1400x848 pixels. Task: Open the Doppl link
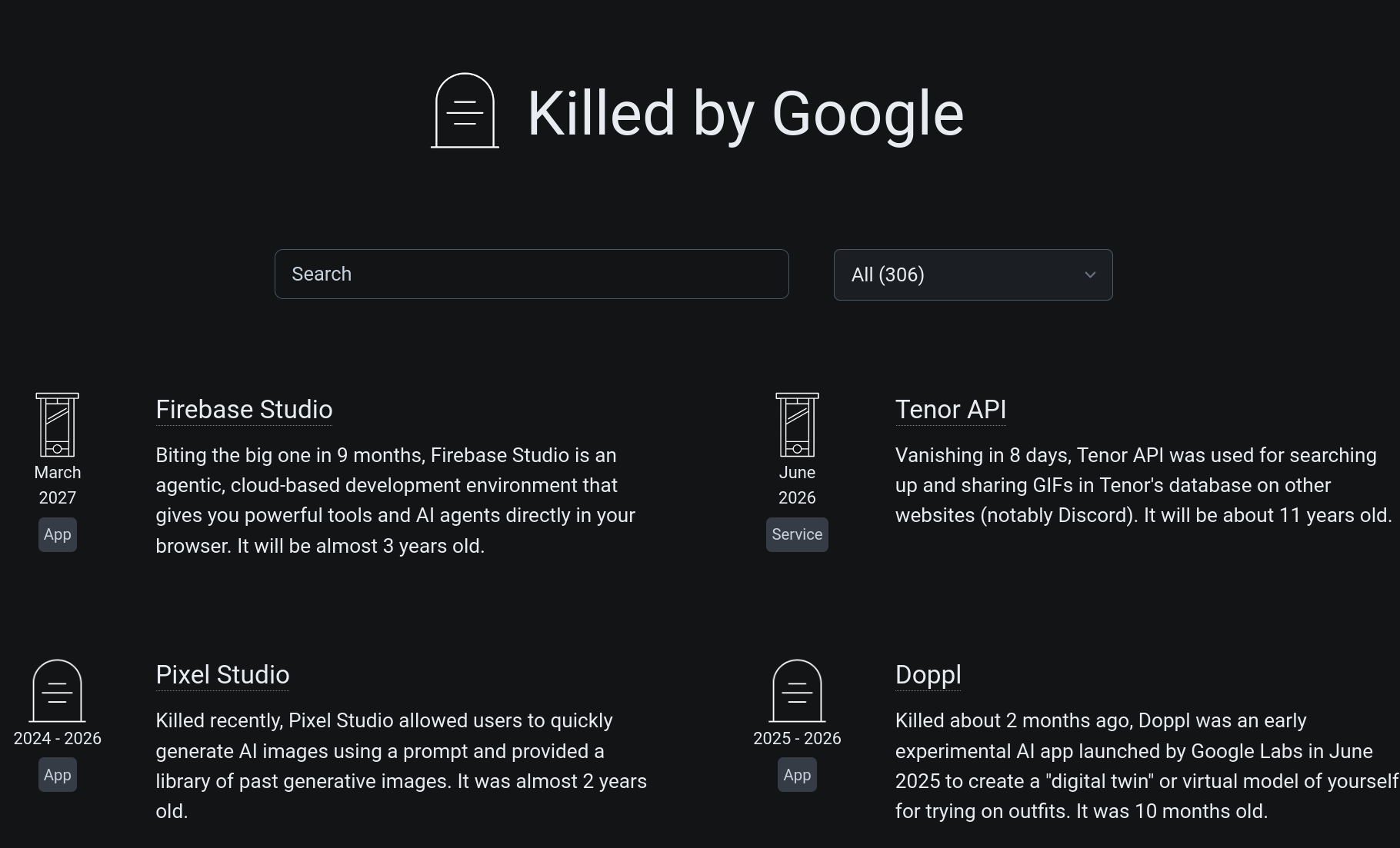click(x=928, y=675)
